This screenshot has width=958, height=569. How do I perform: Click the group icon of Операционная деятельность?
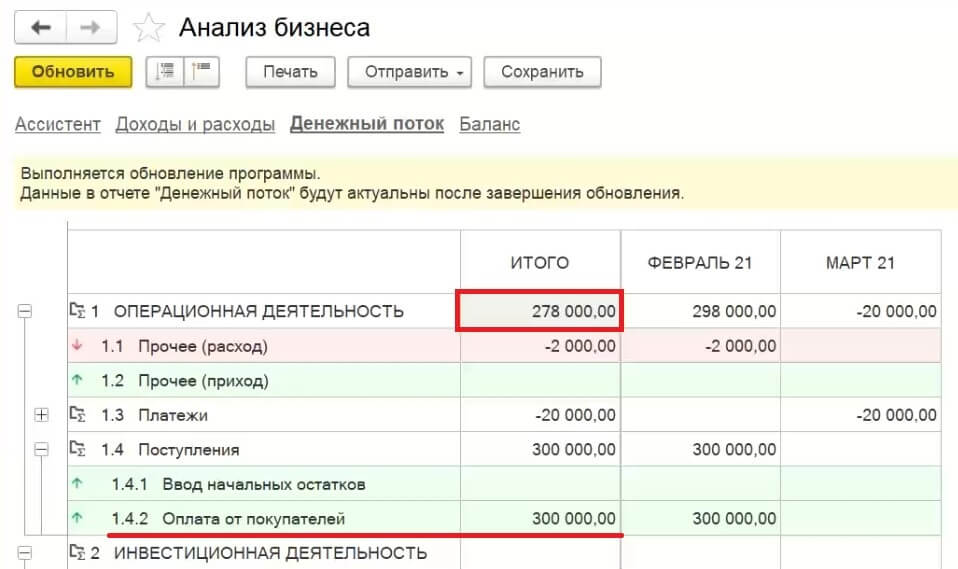coord(78,310)
